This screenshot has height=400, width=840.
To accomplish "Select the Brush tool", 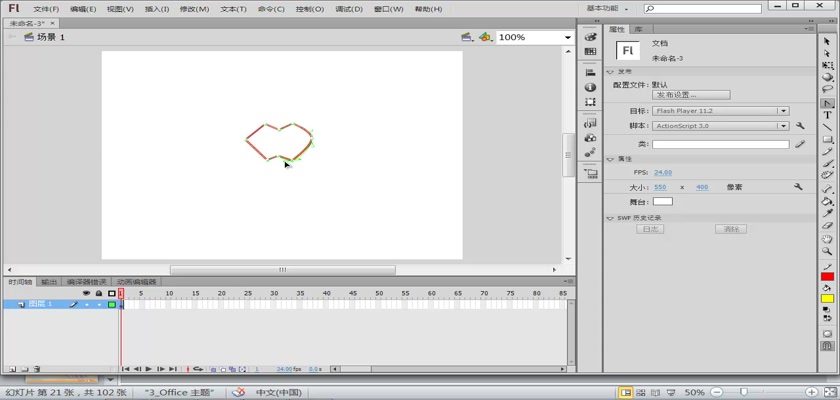I will coord(827,163).
